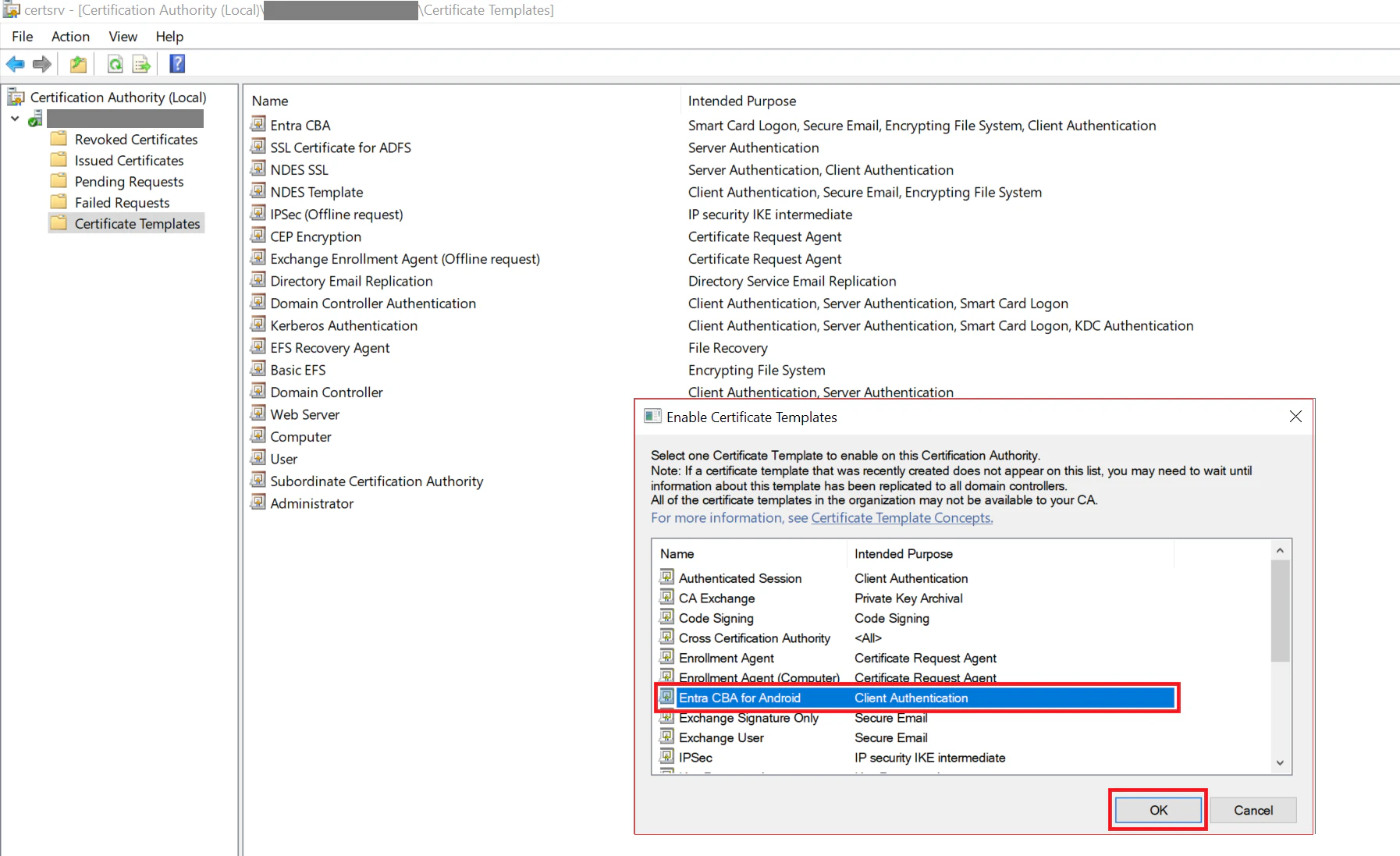Select the Domain Controller Authentication template
This screenshot has height=856, width=1400.
point(373,303)
